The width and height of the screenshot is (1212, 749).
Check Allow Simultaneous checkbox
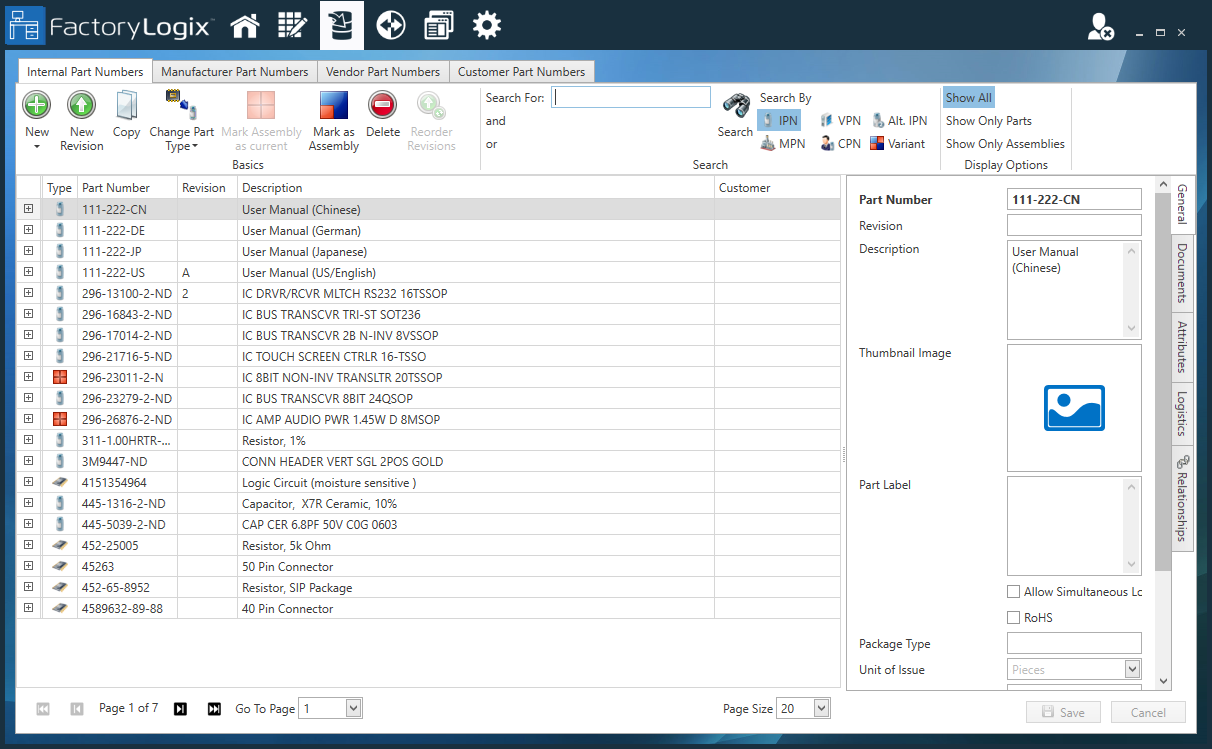click(1014, 592)
